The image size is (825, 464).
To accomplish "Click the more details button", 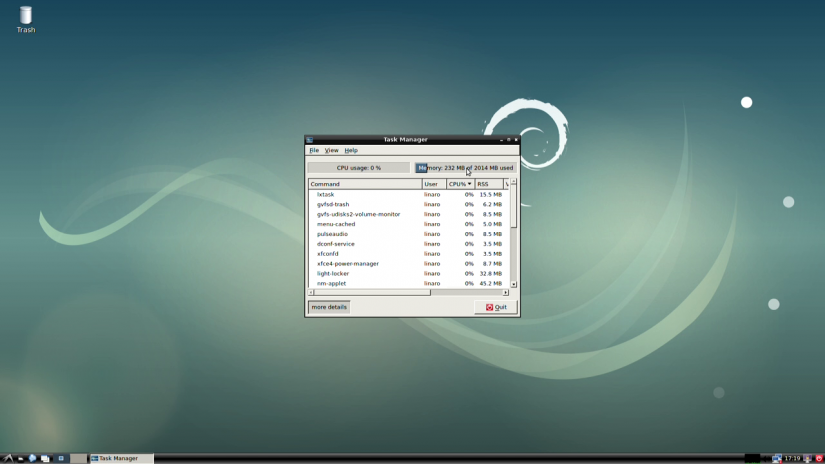I will 329,307.
